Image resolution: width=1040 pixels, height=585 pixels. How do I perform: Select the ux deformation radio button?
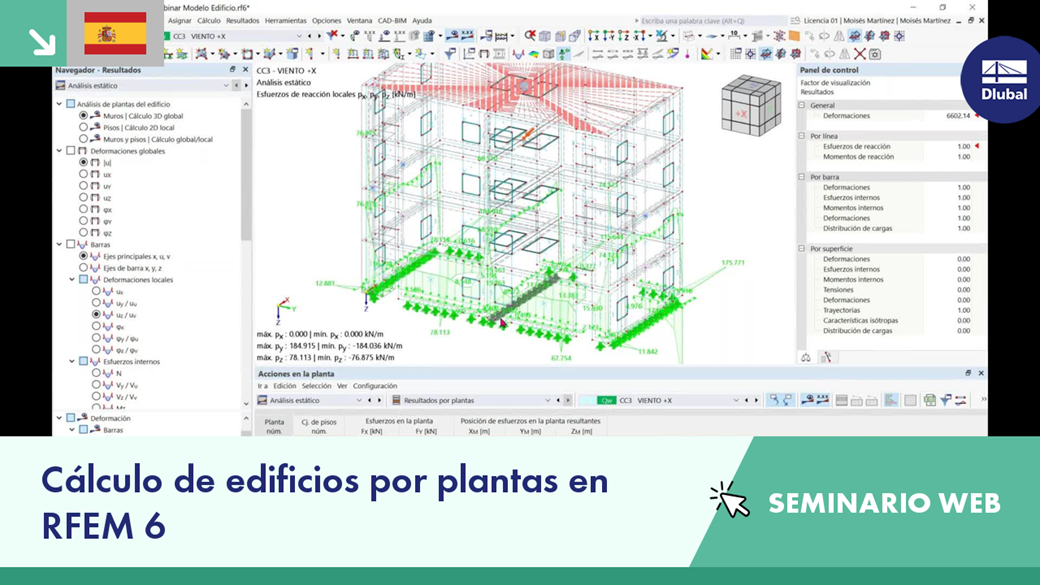tap(84, 174)
